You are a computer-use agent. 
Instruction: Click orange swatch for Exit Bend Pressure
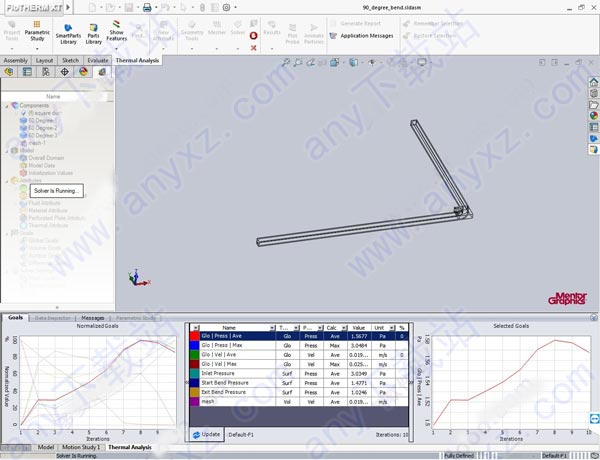pyautogui.click(x=195, y=392)
